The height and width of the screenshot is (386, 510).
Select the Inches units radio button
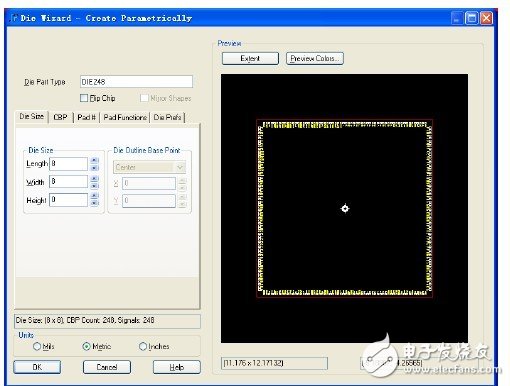(x=143, y=346)
